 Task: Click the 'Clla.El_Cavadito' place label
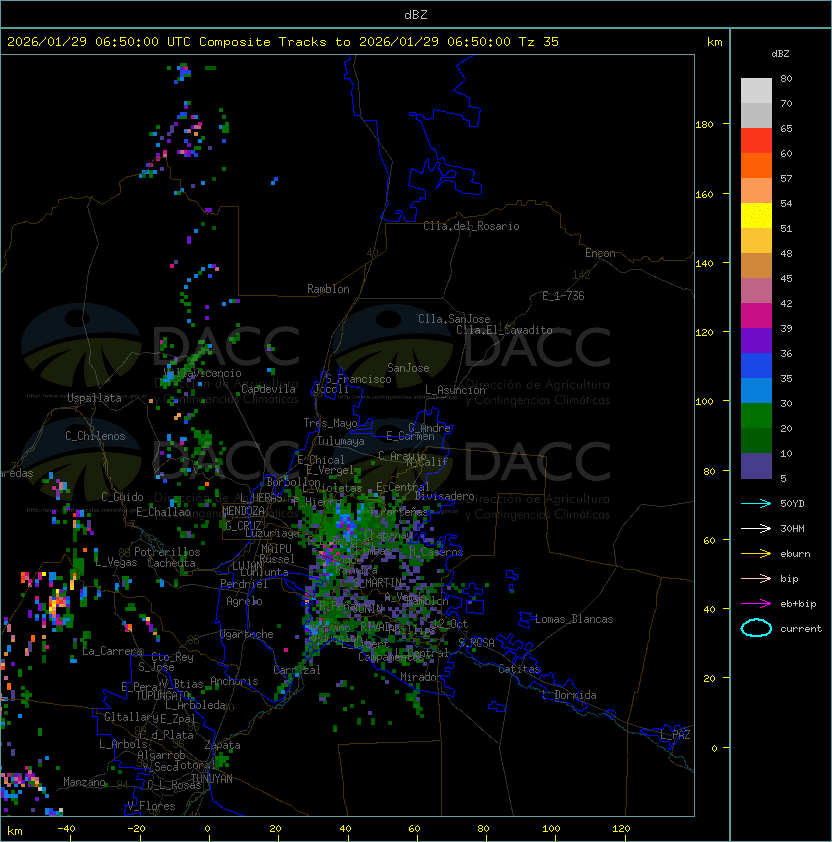[504, 330]
